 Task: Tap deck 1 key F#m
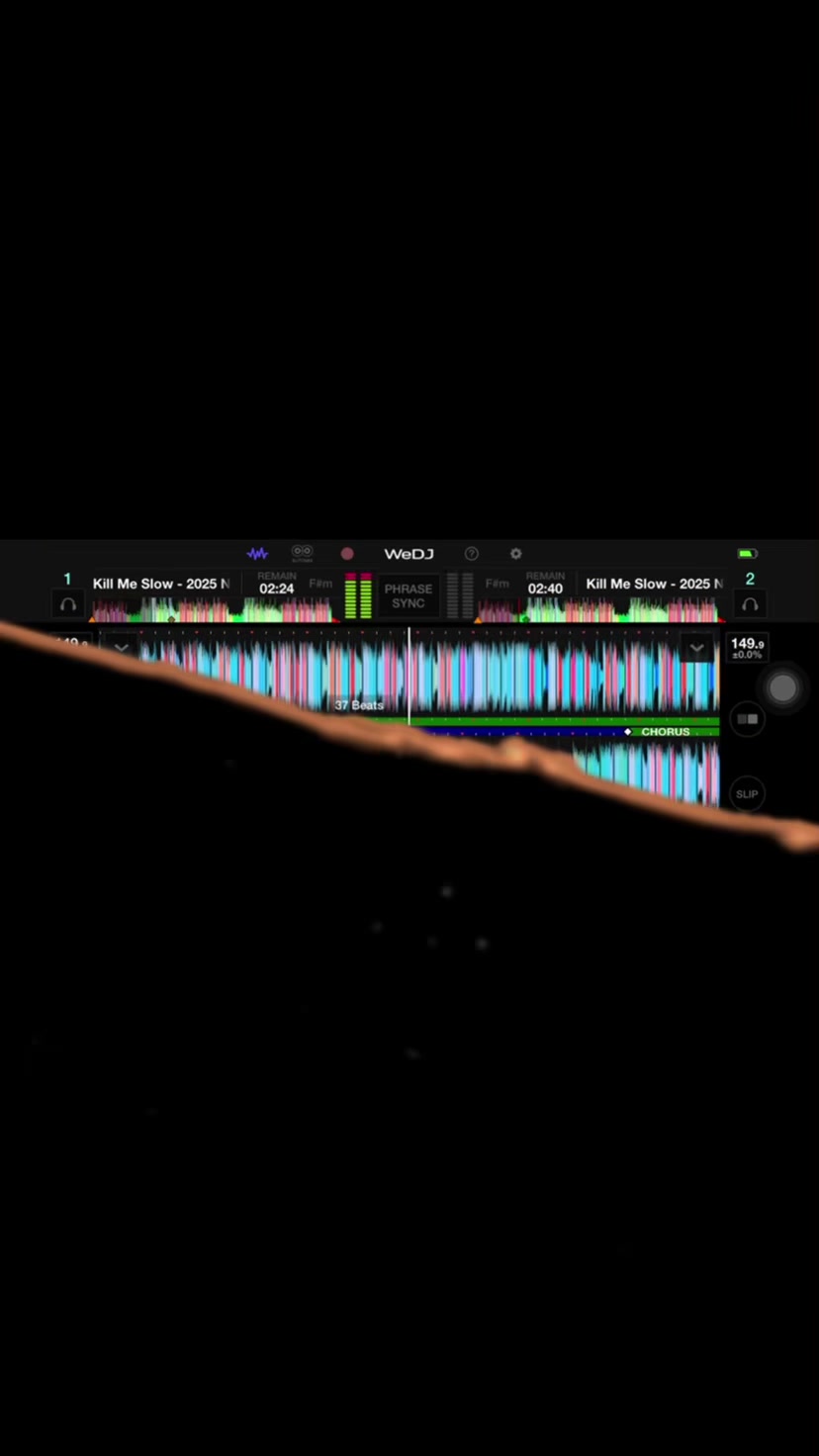(x=320, y=584)
